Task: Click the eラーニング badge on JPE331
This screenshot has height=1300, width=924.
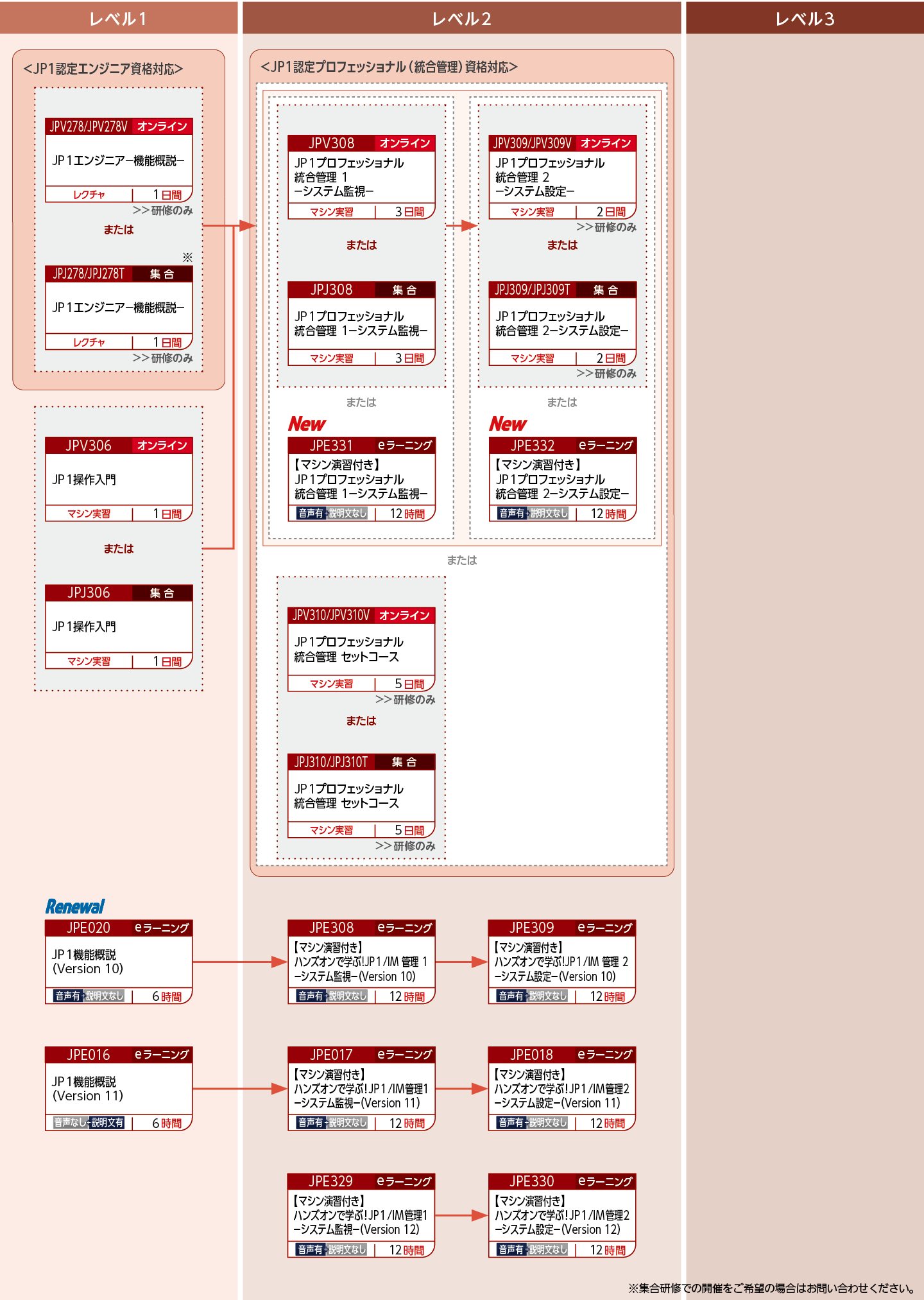Action: pyautogui.click(x=405, y=445)
